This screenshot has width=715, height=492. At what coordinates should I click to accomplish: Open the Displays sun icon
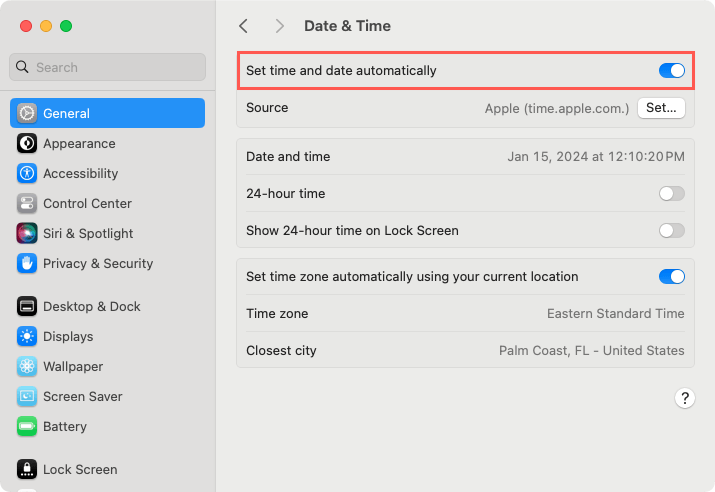click(x=27, y=336)
